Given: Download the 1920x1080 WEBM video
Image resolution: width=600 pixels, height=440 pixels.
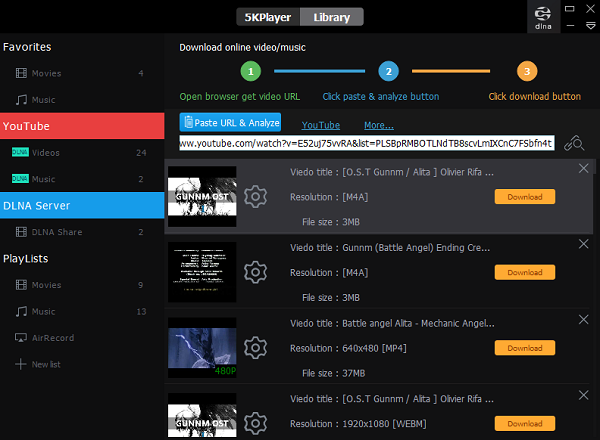Looking at the screenshot, I should [x=525, y=424].
